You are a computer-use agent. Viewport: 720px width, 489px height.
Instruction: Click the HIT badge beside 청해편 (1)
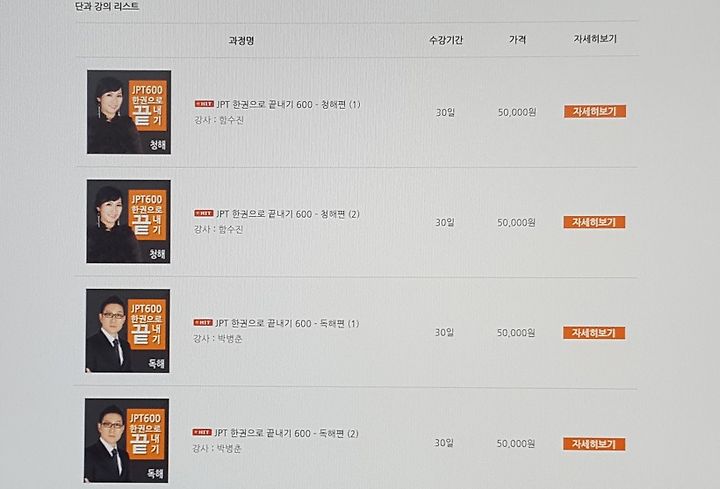click(204, 104)
